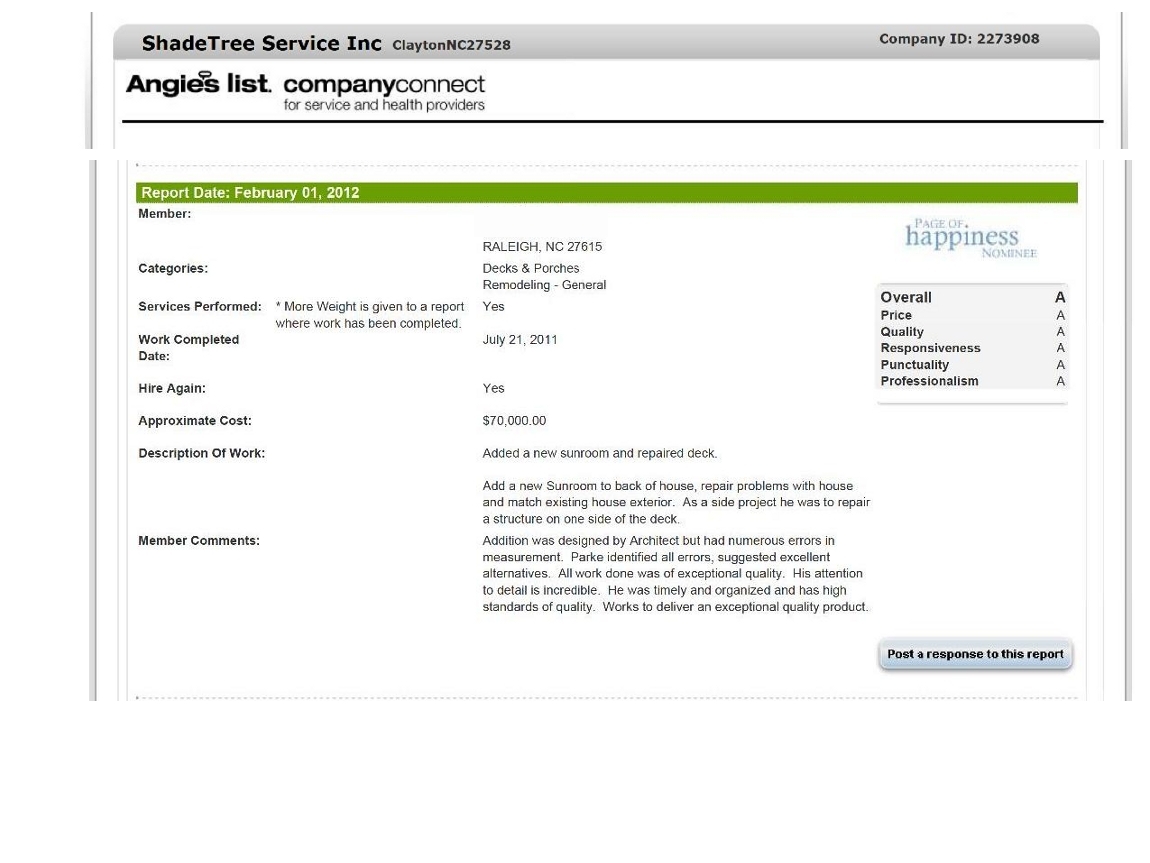The width and height of the screenshot is (1150, 863).
Task: Click the $70,000.00 approximate cost value
Action: 514,421
